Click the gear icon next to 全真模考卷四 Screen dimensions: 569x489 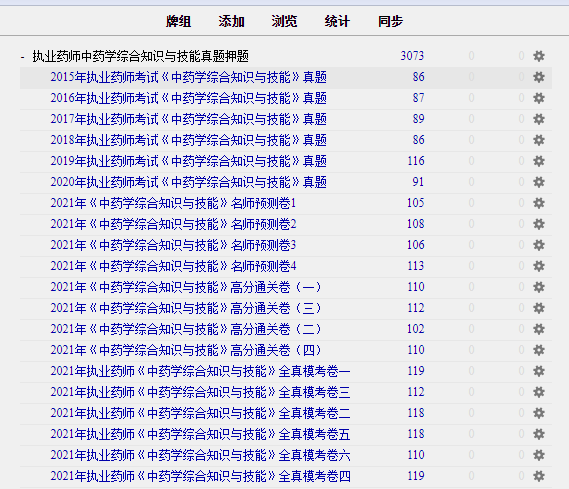coord(539,476)
